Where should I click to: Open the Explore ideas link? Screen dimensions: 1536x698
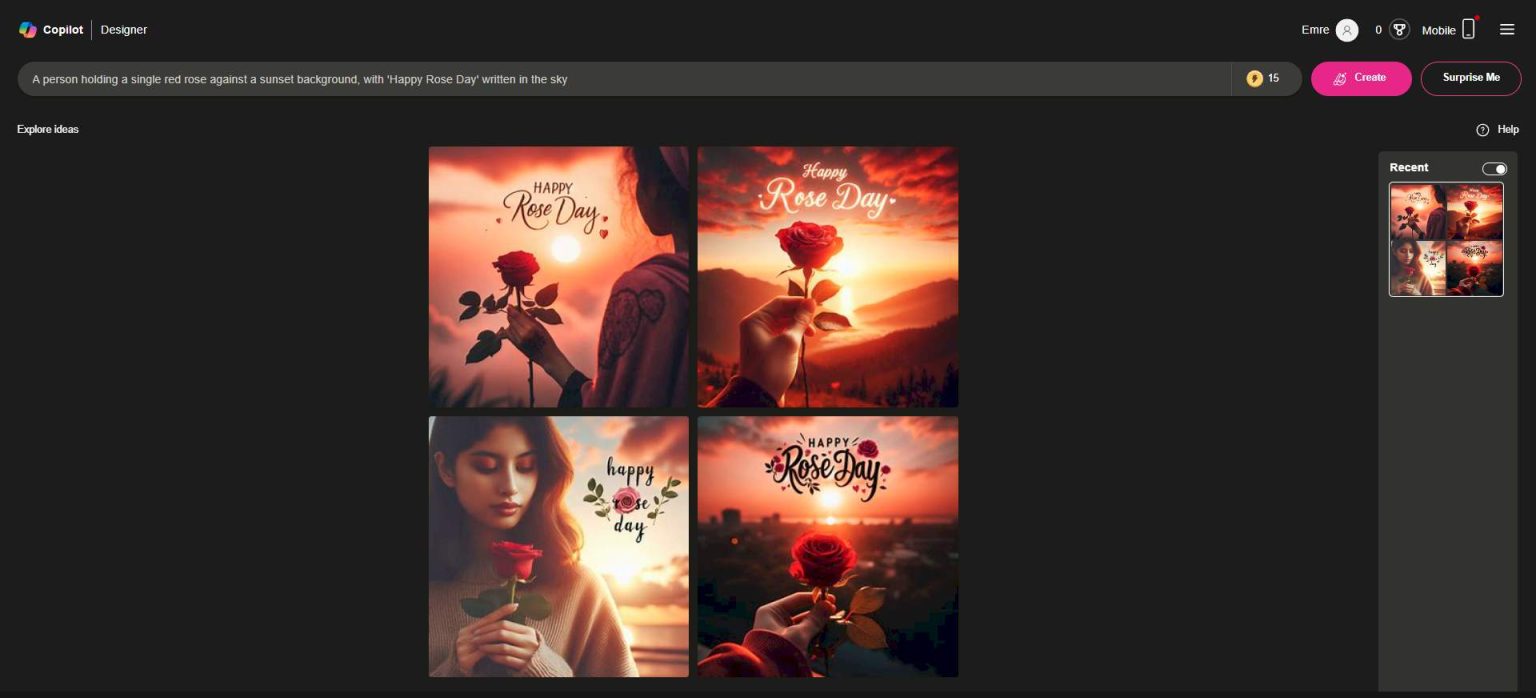click(x=47, y=129)
